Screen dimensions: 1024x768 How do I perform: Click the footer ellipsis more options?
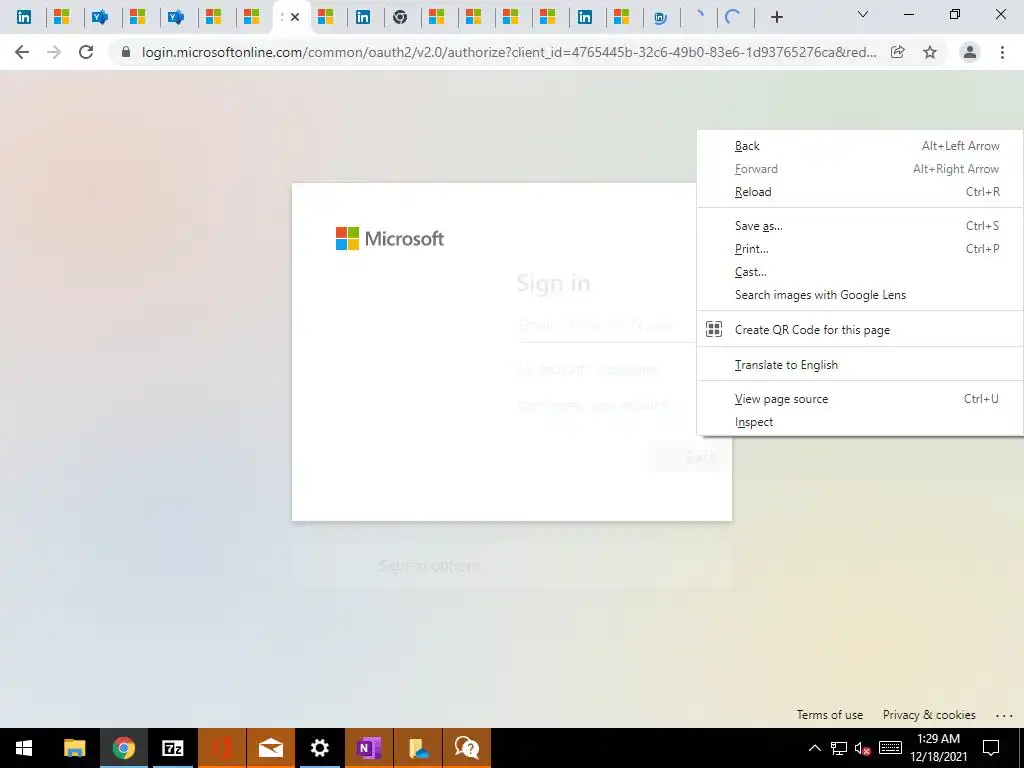(x=1004, y=716)
